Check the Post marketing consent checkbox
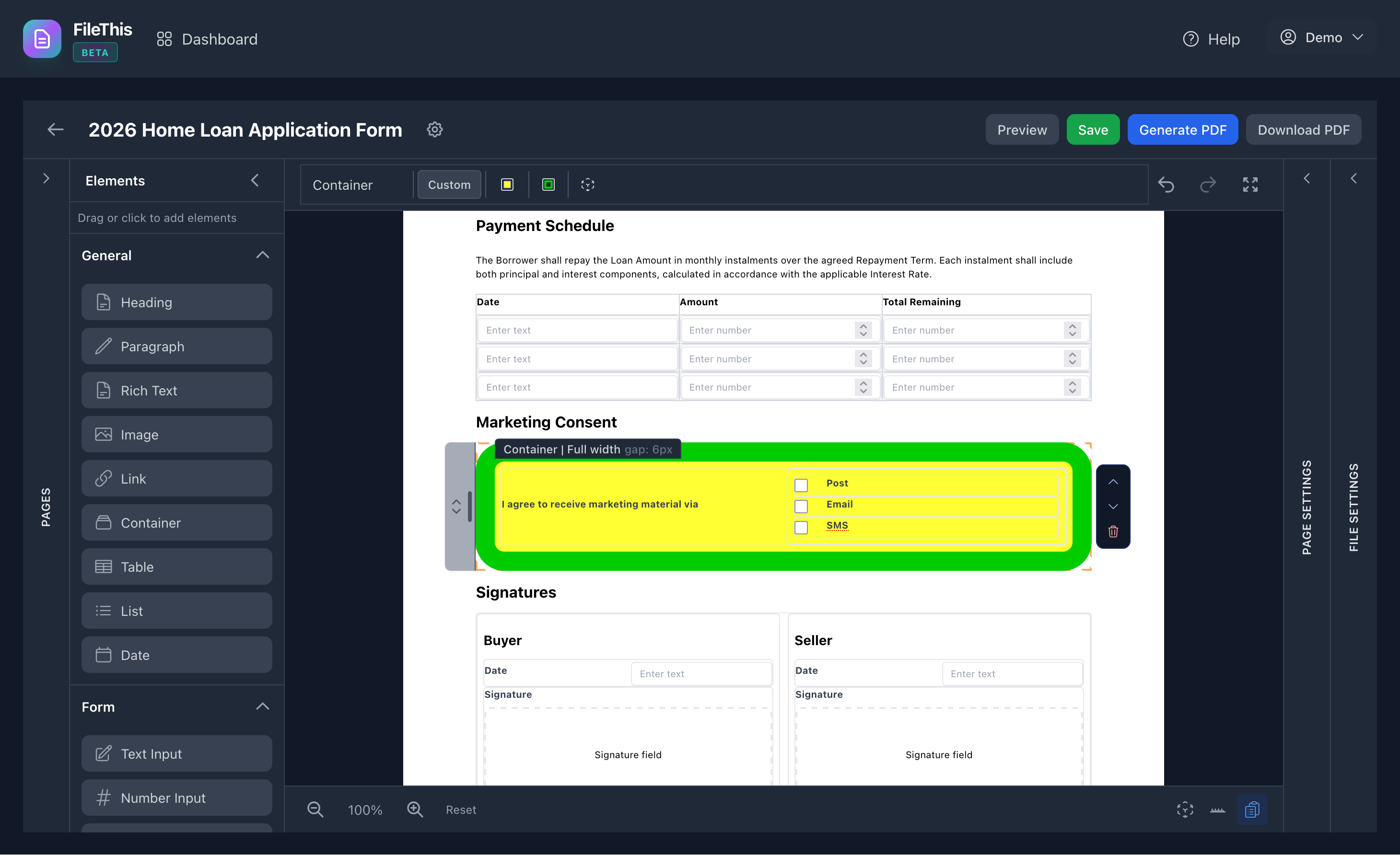The image size is (1400, 855). point(801,485)
